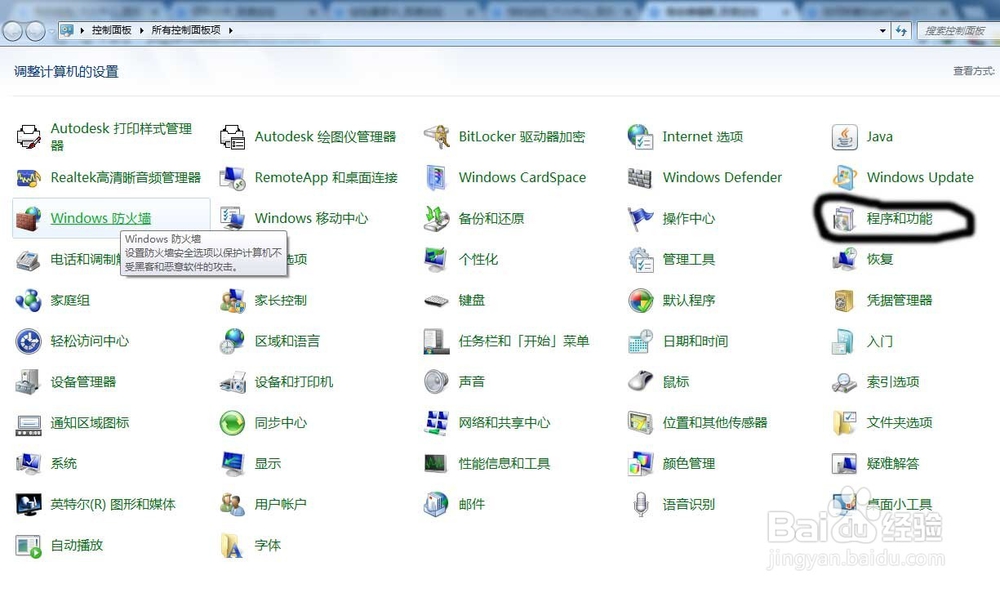Image resolution: width=1000 pixels, height=593 pixels.
Task: Click the Back navigation button
Action: [x=13, y=30]
